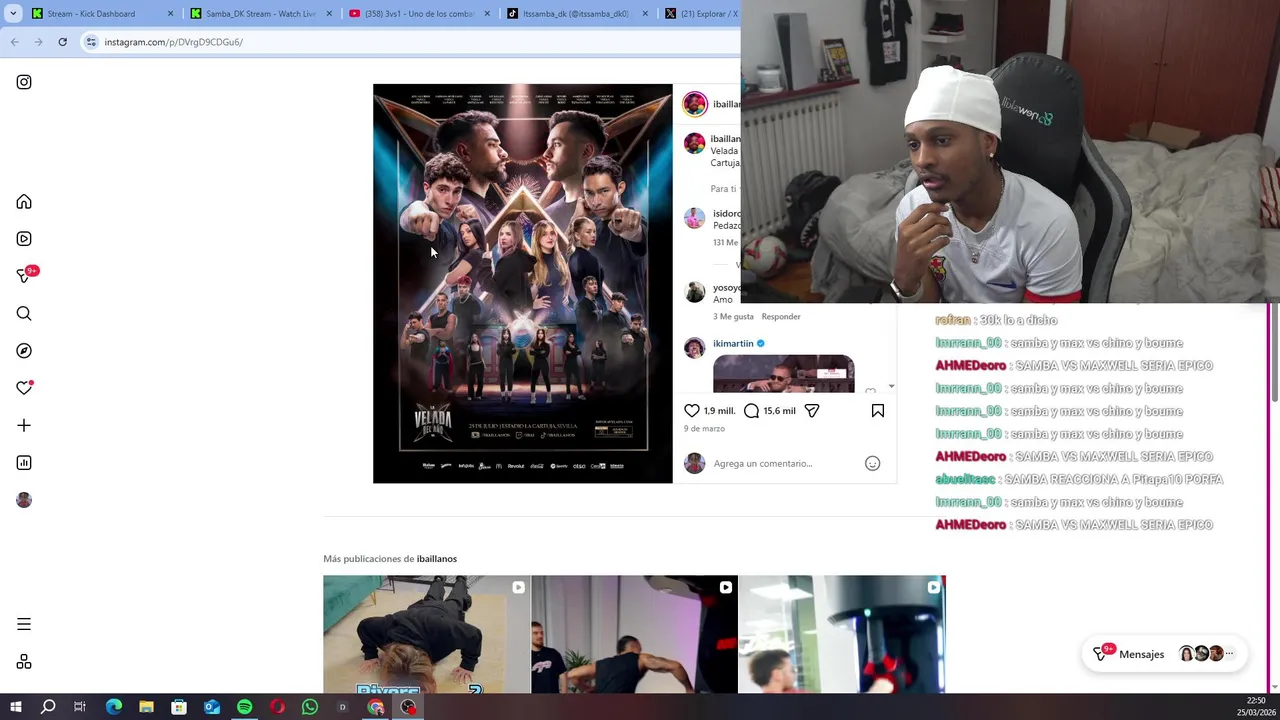Open Outlook from taskbar
The image size is (1280, 720).
tap(212, 707)
